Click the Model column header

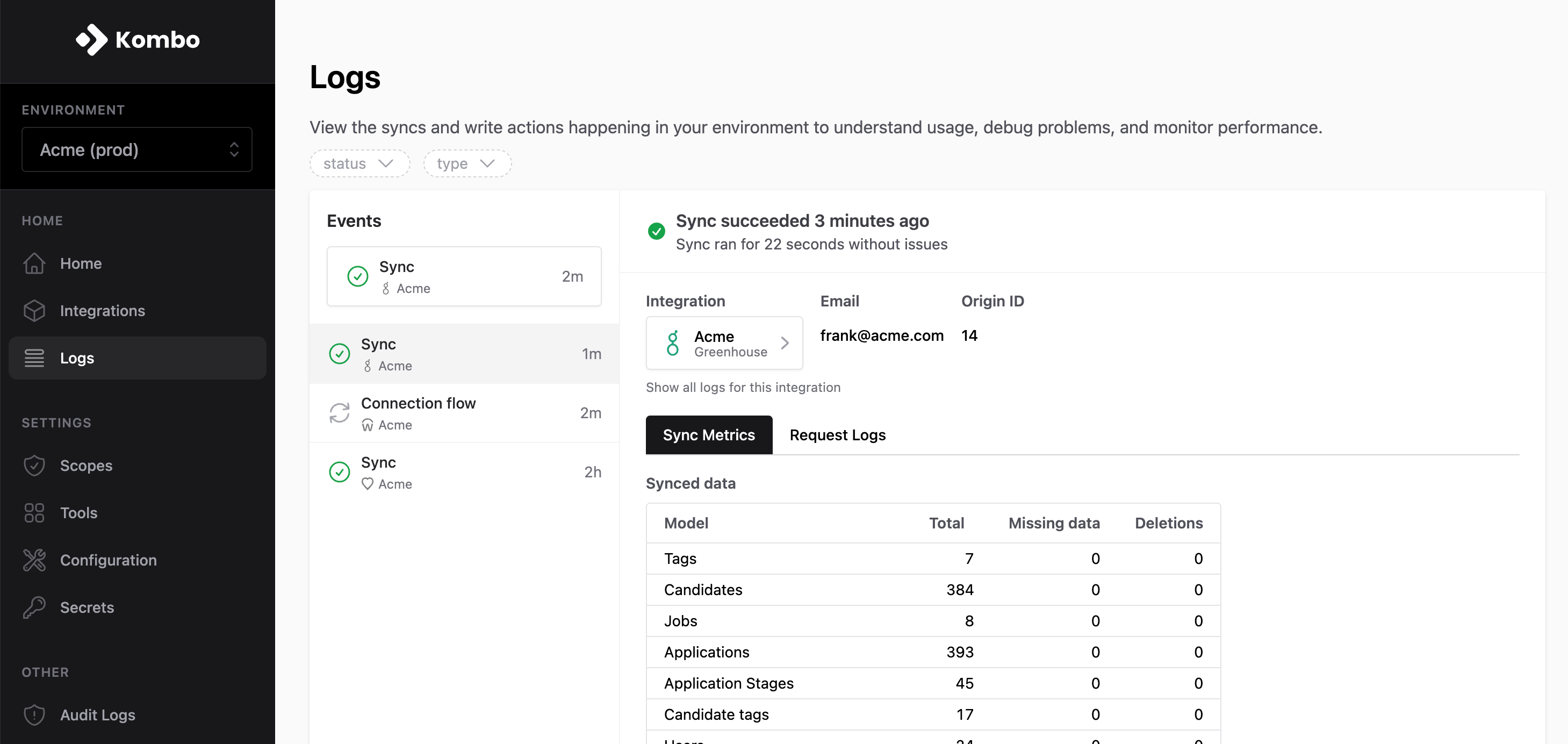(686, 523)
